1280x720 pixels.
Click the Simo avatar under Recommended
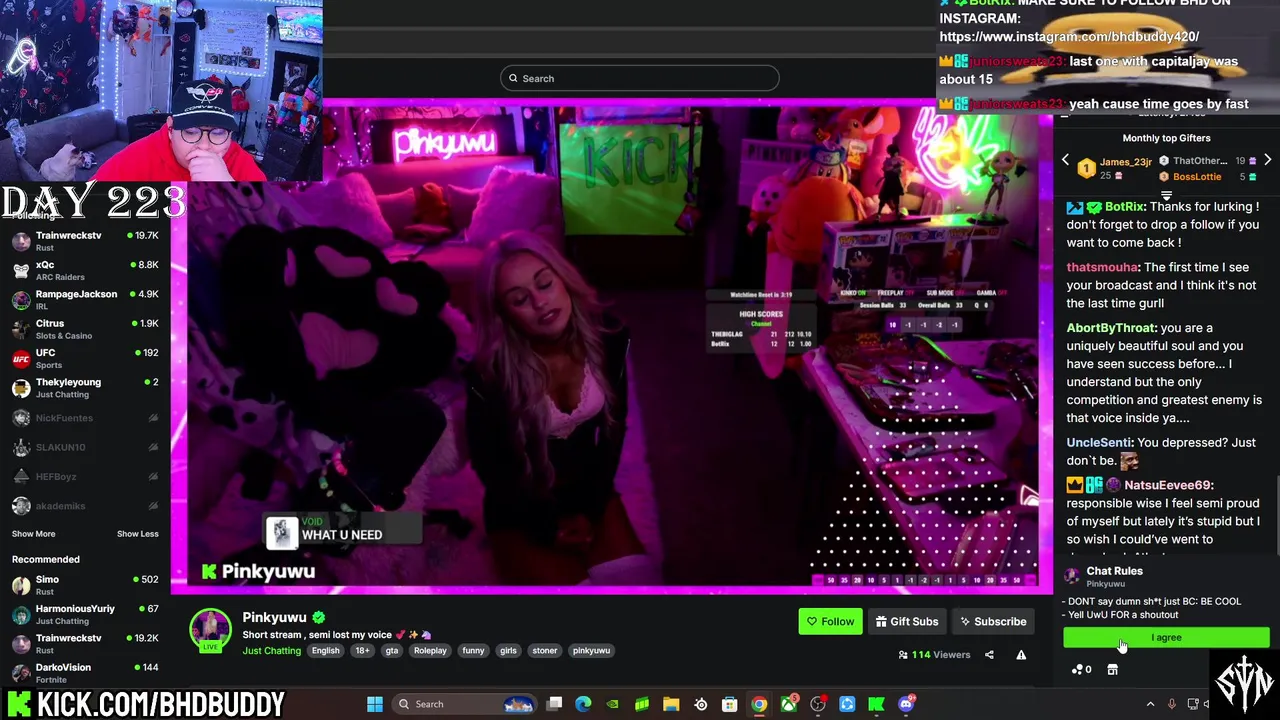pyautogui.click(x=21, y=586)
